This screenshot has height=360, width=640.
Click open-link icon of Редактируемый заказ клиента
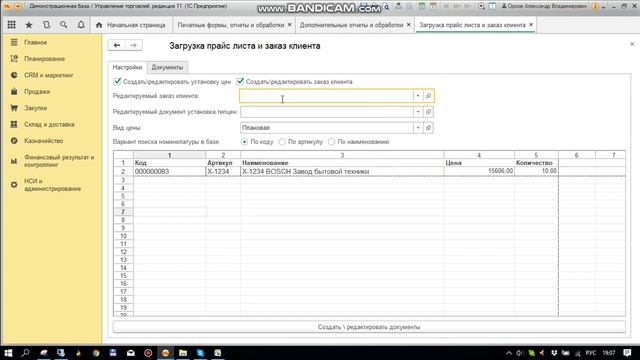(428, 96)
